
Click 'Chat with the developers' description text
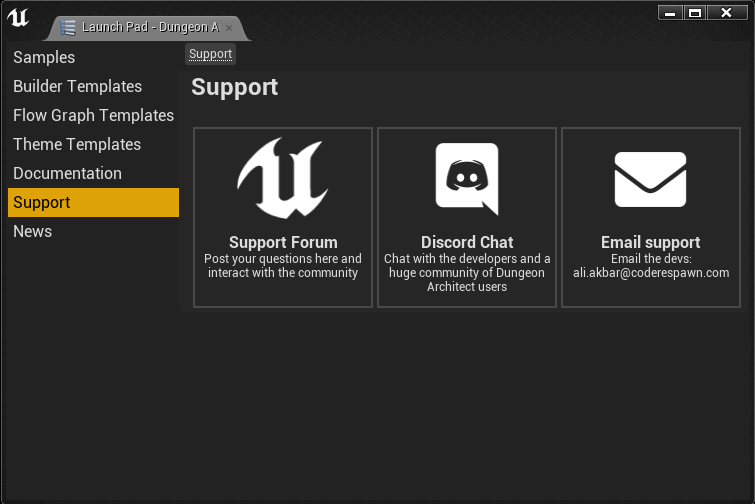tap(467, 272)
